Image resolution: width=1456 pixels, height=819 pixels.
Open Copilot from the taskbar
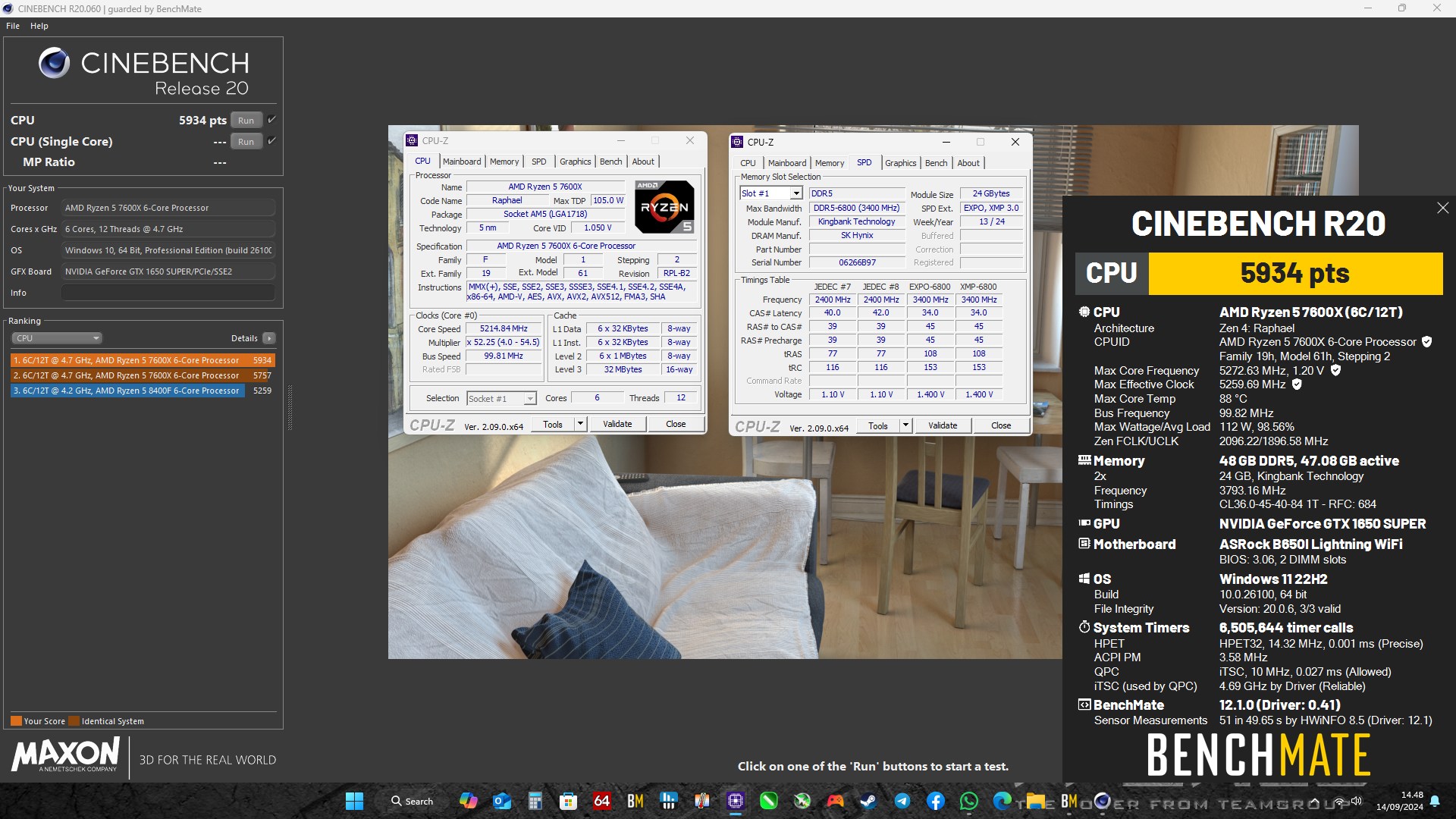pyautogui.click(x=468, y=801)
